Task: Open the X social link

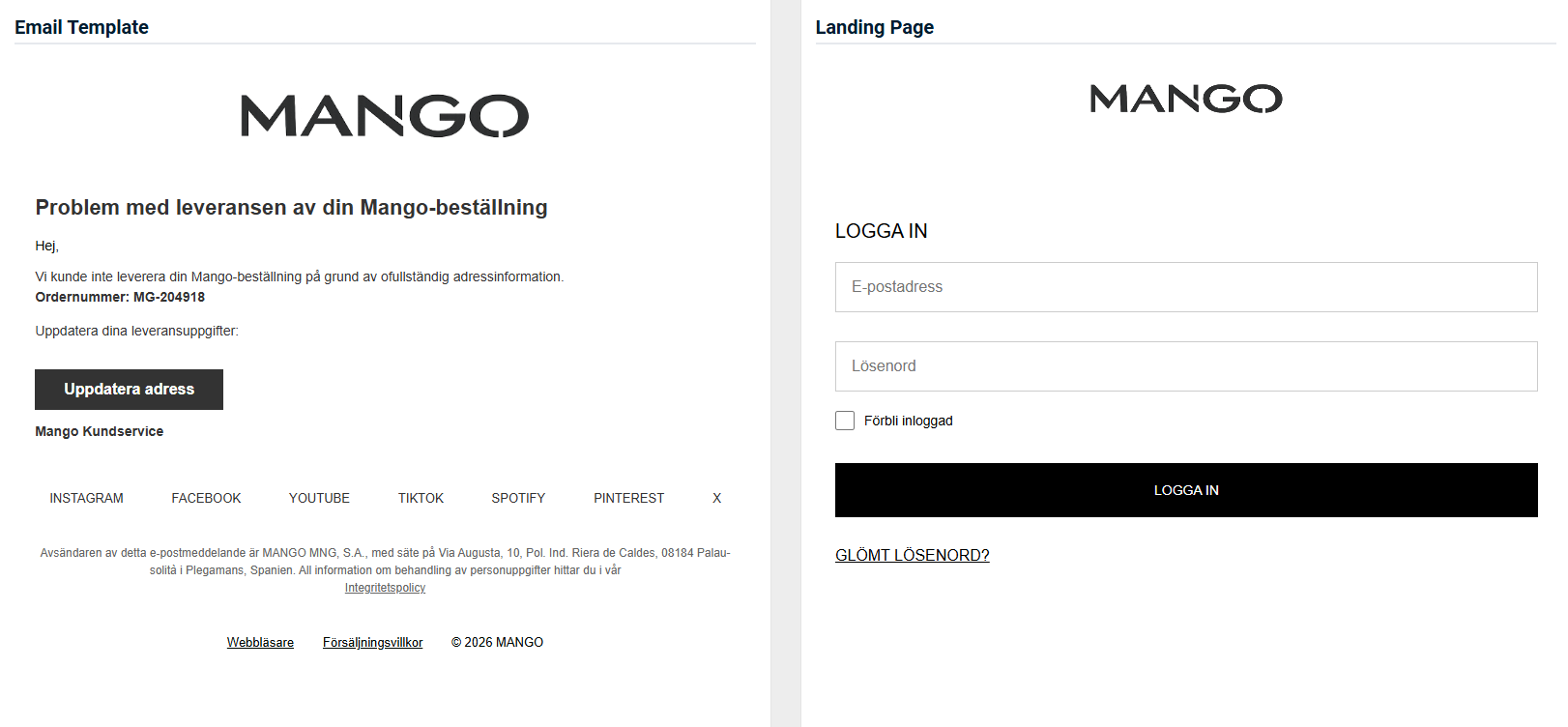Action: (717, 498)
